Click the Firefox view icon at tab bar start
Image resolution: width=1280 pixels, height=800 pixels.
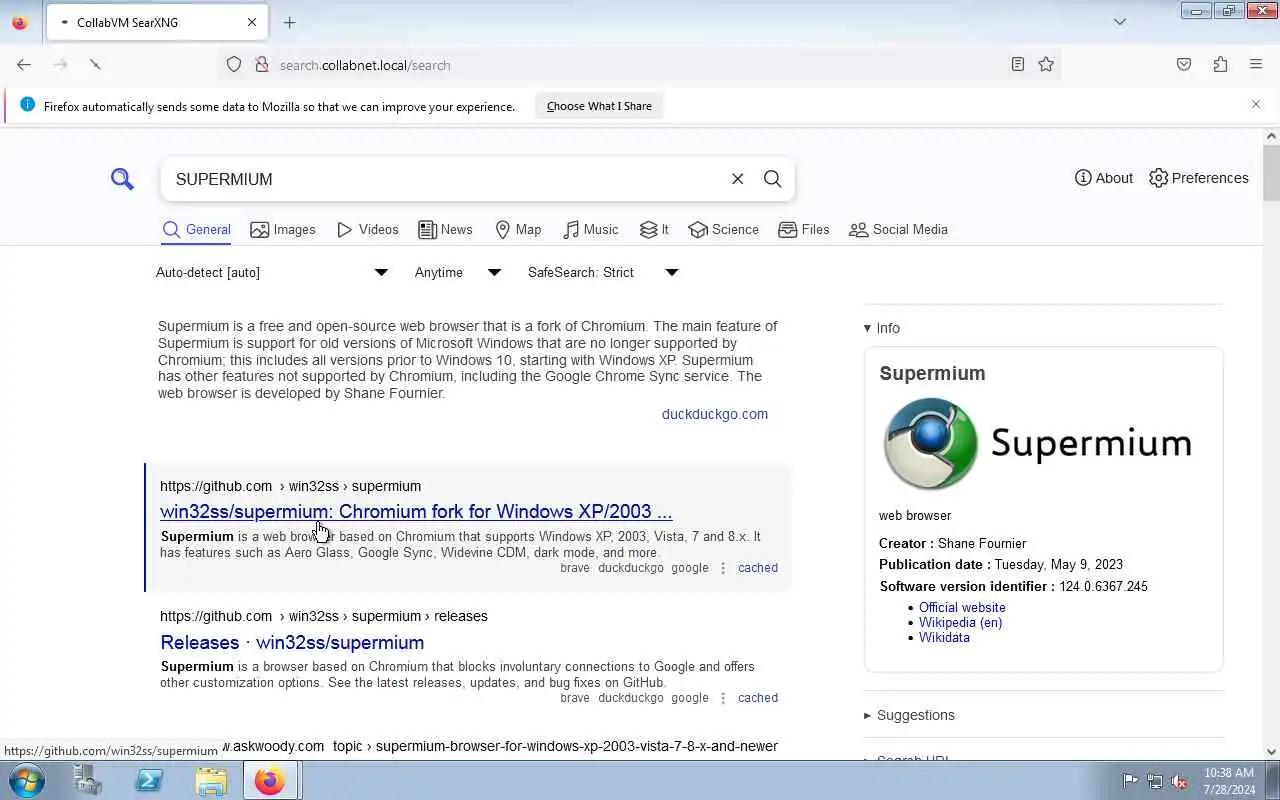(x=19, y=22)
